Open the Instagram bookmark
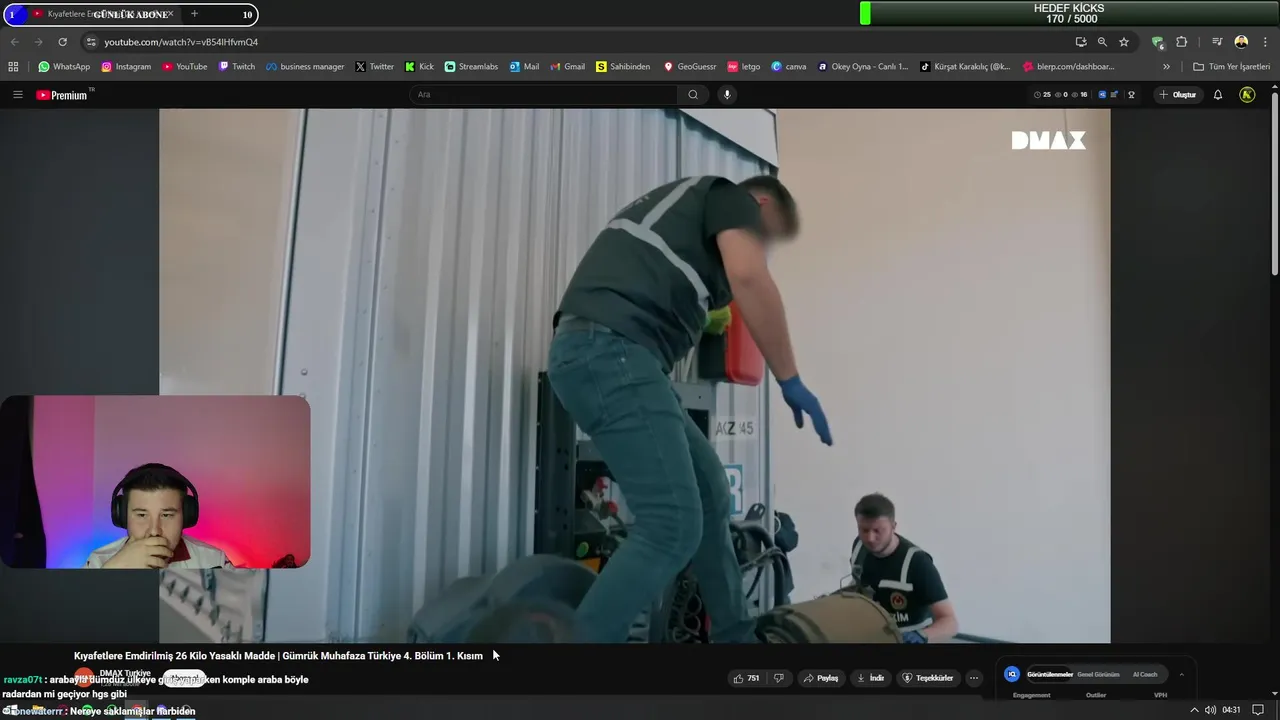 pos(126,67)
